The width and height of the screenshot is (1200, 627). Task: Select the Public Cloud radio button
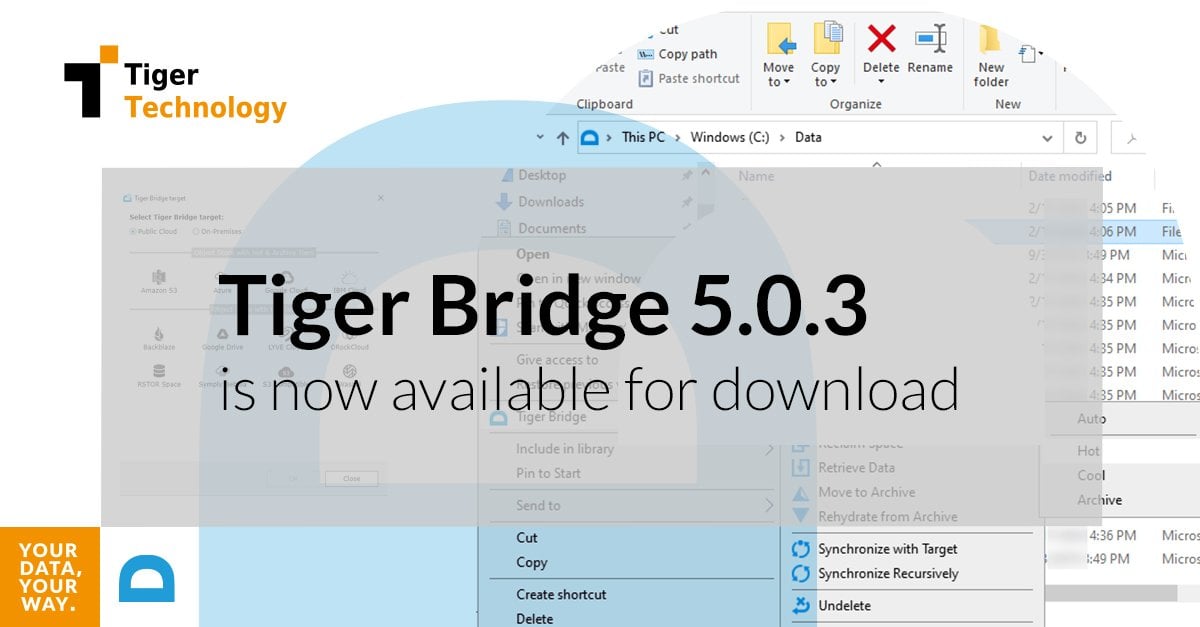133,231
